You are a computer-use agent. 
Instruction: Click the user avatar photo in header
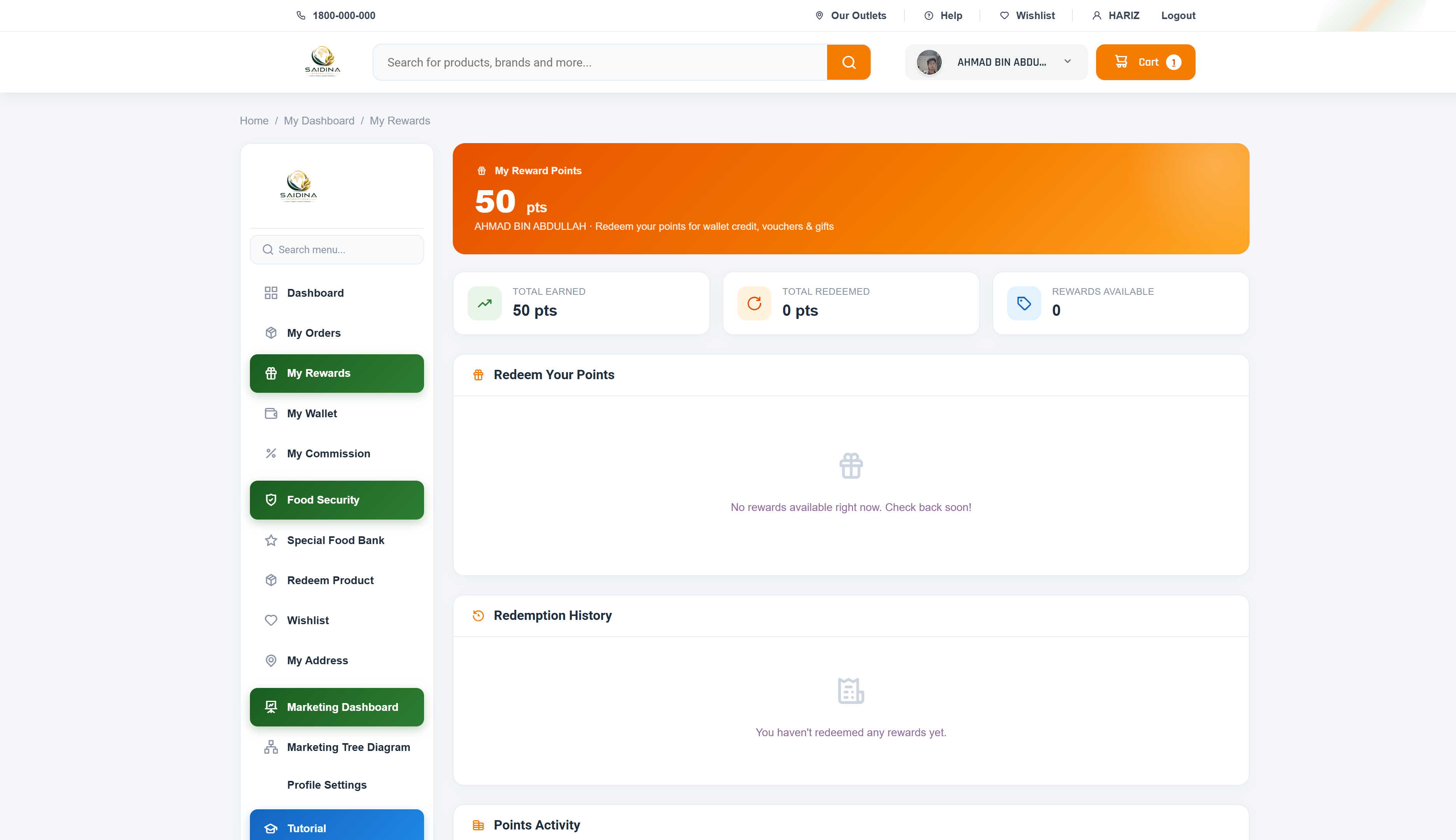tap(929, 62)
